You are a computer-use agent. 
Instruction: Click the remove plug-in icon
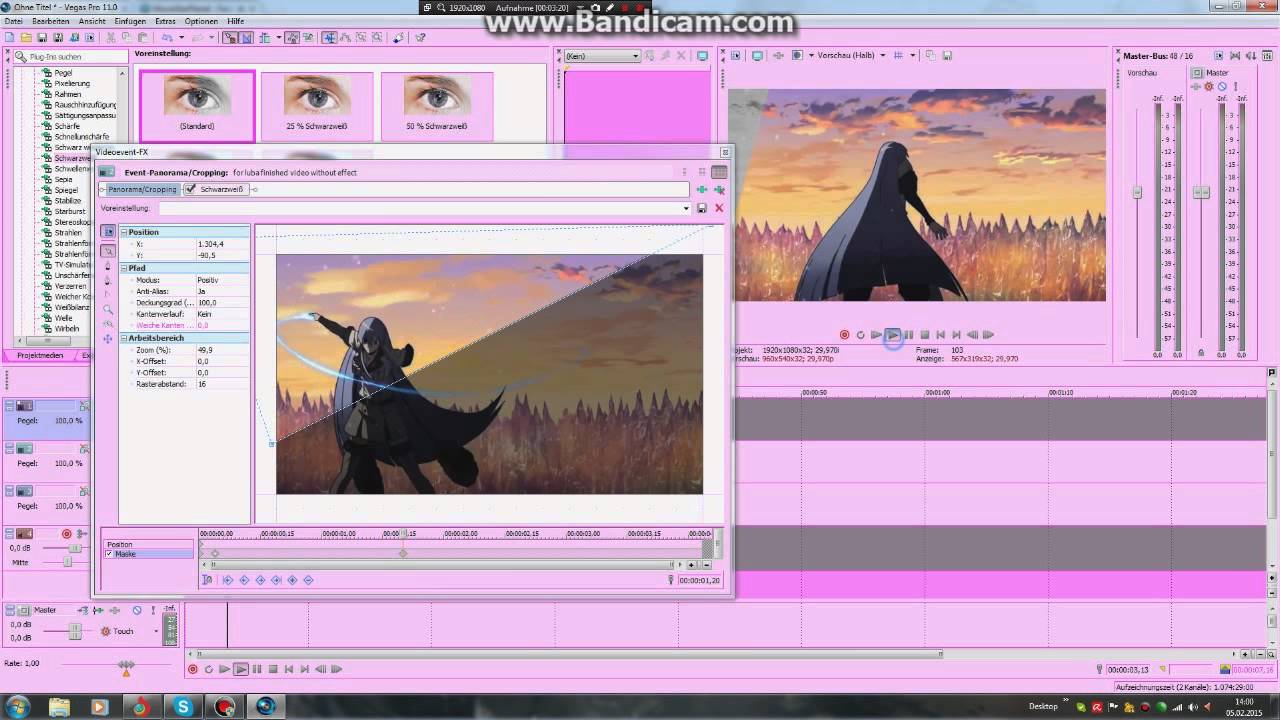tap(718, 189)
